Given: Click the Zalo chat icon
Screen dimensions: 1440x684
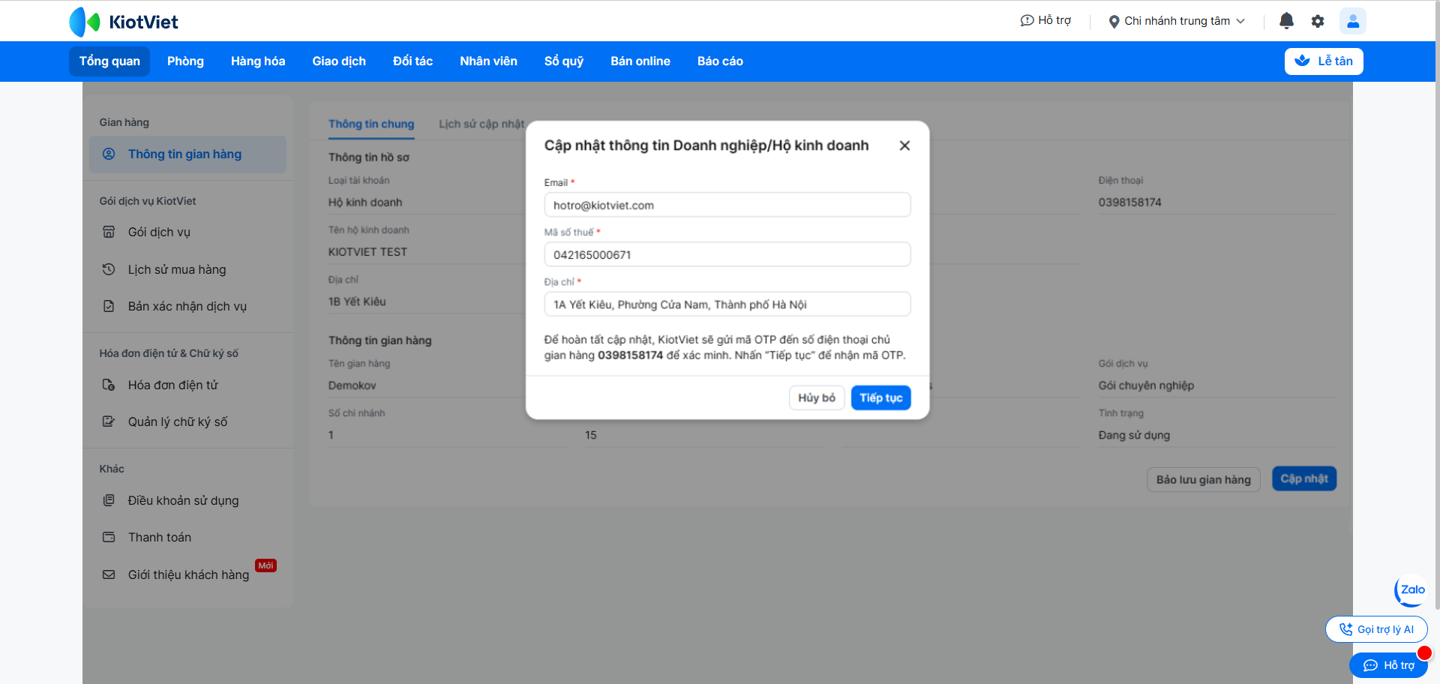Looking at the screenshot, I should click(1411, 590).
